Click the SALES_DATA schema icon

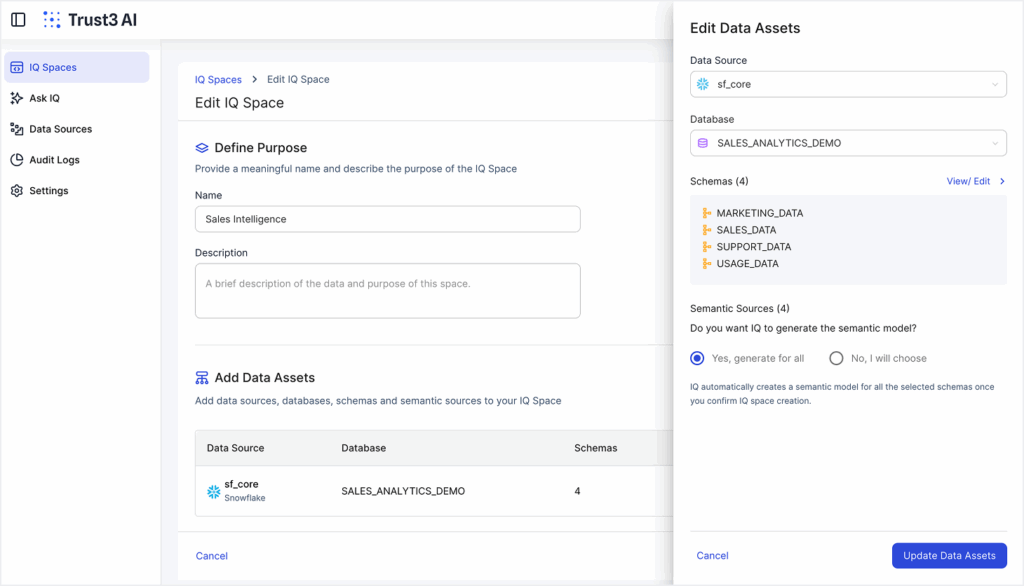706,230
